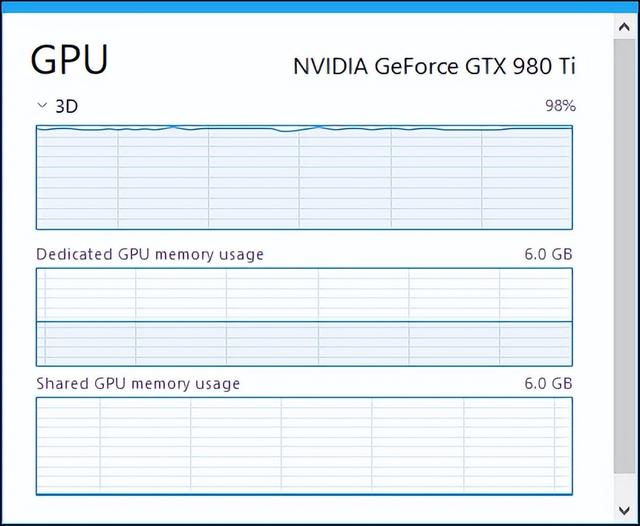This screenshot has height=526, width=640.
Task: Collapse the 3D engine dropdown chevron
Action: pos(42,106)
